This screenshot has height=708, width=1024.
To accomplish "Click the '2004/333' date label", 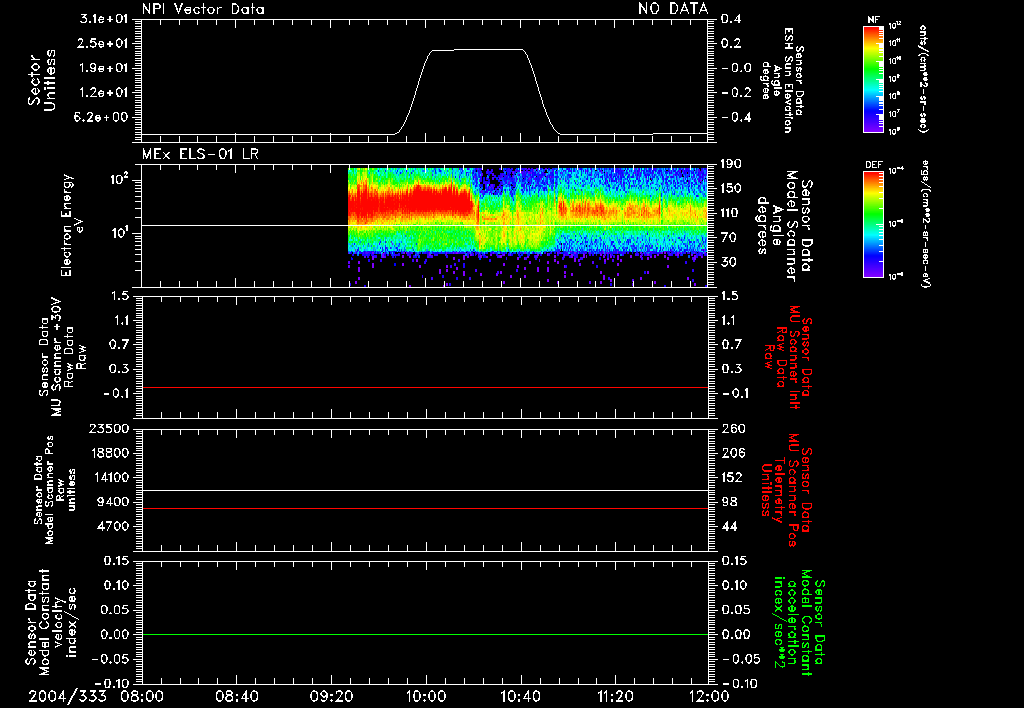I will [x=67, y=697].
